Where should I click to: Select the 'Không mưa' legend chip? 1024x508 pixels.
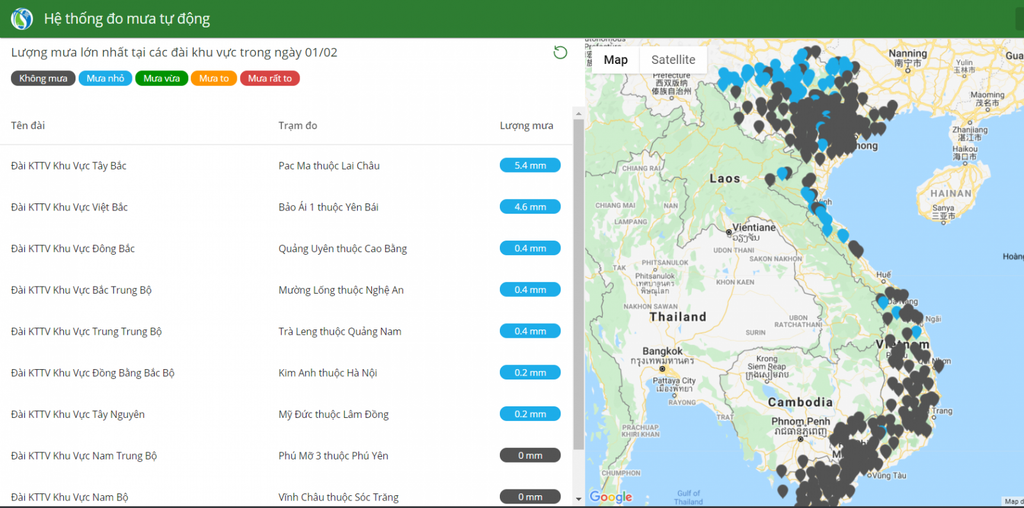43,78
